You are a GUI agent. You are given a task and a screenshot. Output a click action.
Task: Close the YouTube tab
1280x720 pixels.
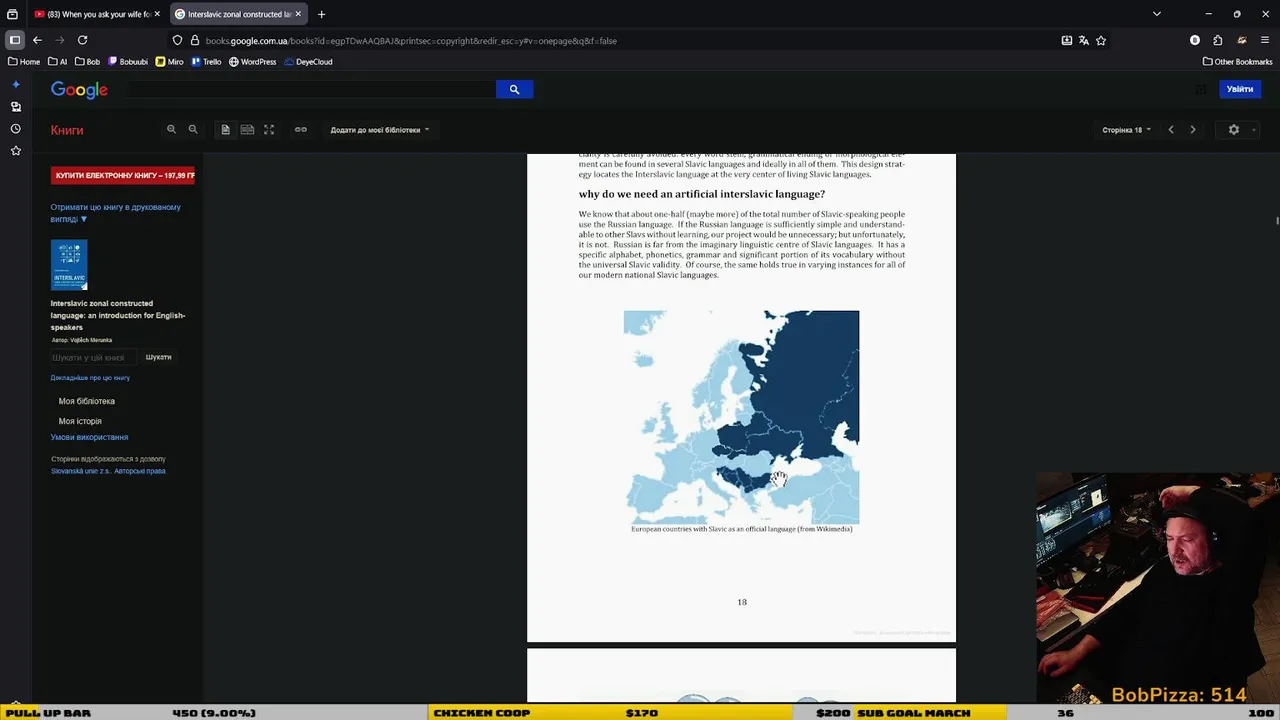point(157,14)
